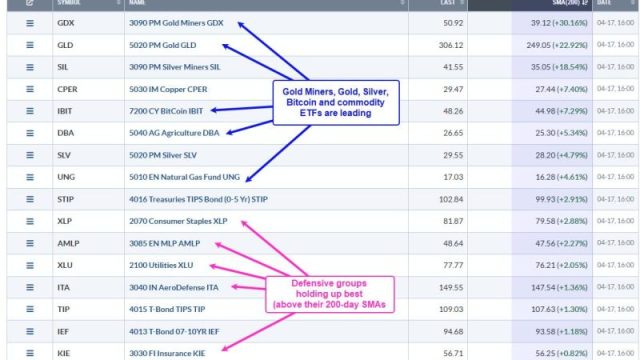This screenshot has height=360, width=640.
Task: Open the XLP row menu icon
Action: [30, 221]
